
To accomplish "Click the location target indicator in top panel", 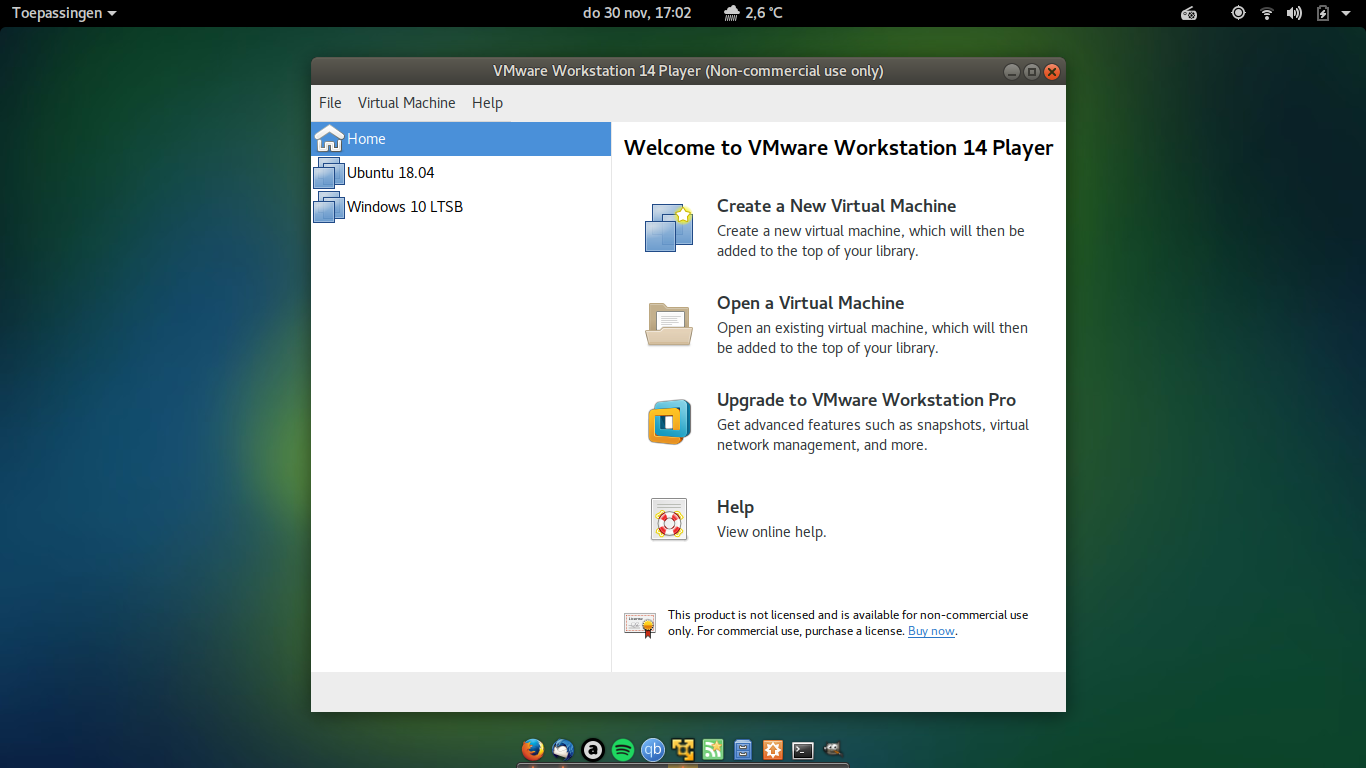I will (x=1239, y=13).
